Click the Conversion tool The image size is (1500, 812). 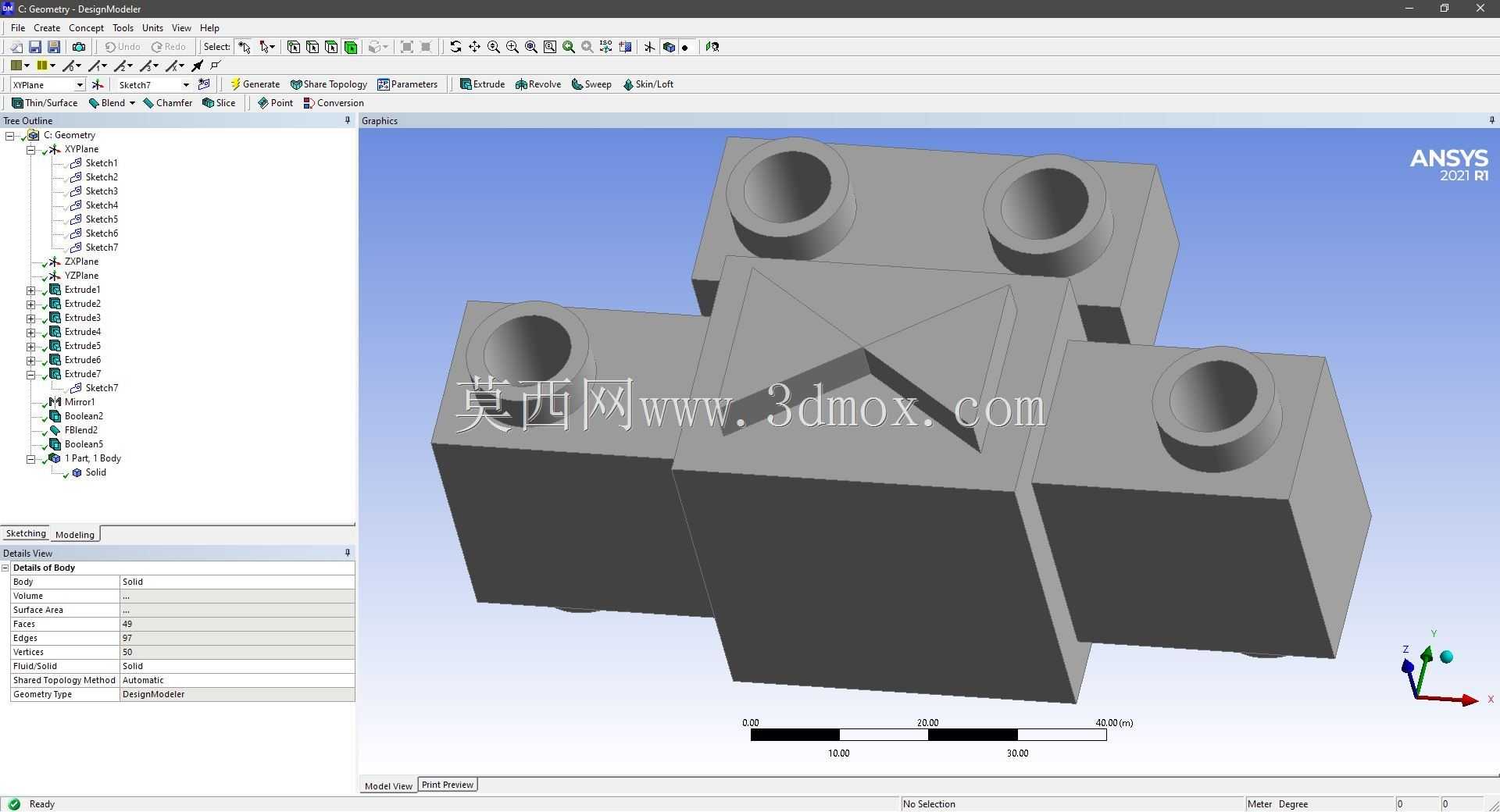(x=334, y=103)
